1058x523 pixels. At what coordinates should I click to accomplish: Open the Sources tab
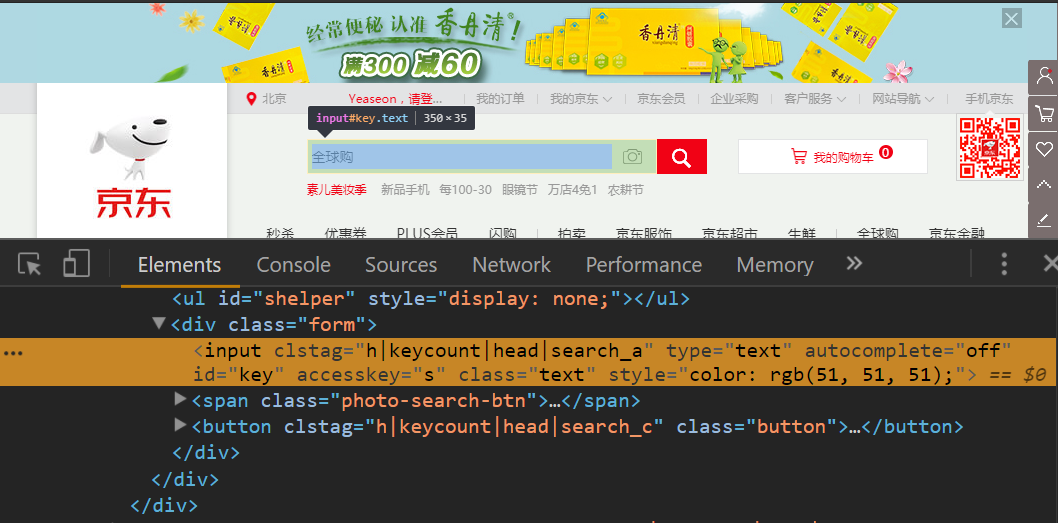pos(401,265)
